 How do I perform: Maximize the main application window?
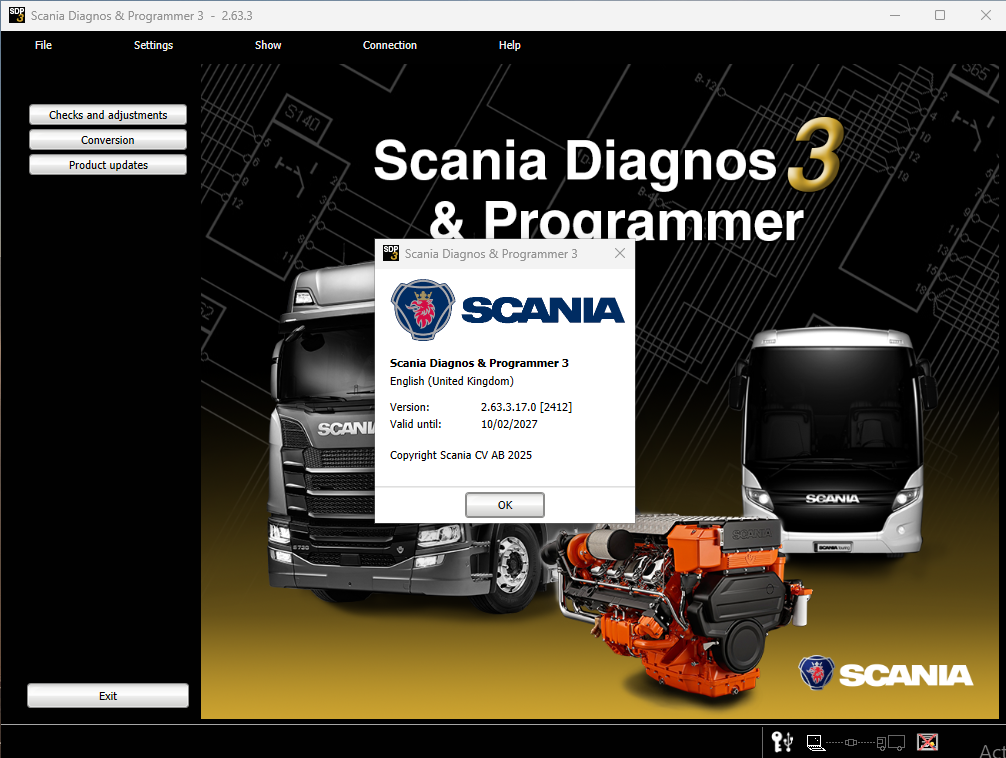click(x=940, y=15)
